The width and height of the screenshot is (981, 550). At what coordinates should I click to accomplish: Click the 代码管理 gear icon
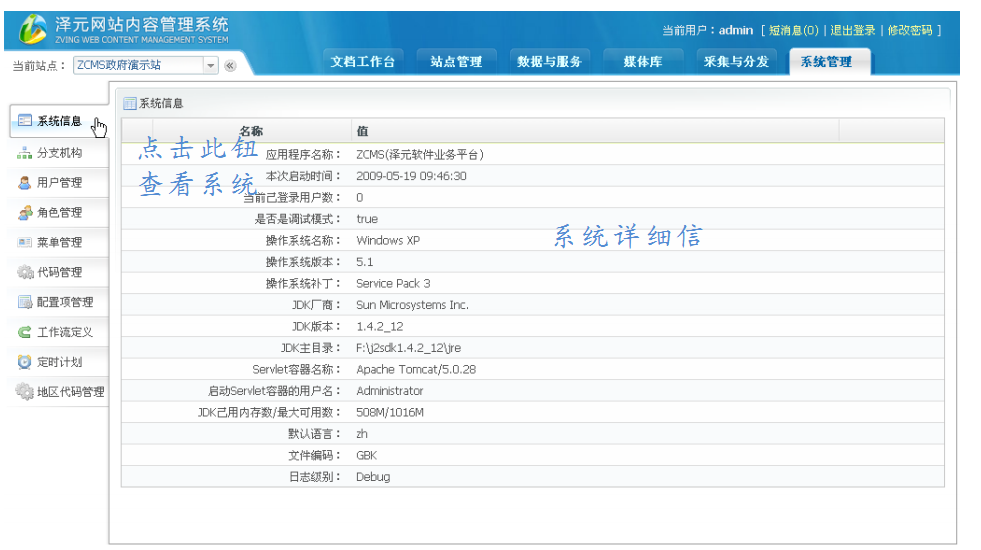pyautogui.click(x=25, y=272)
